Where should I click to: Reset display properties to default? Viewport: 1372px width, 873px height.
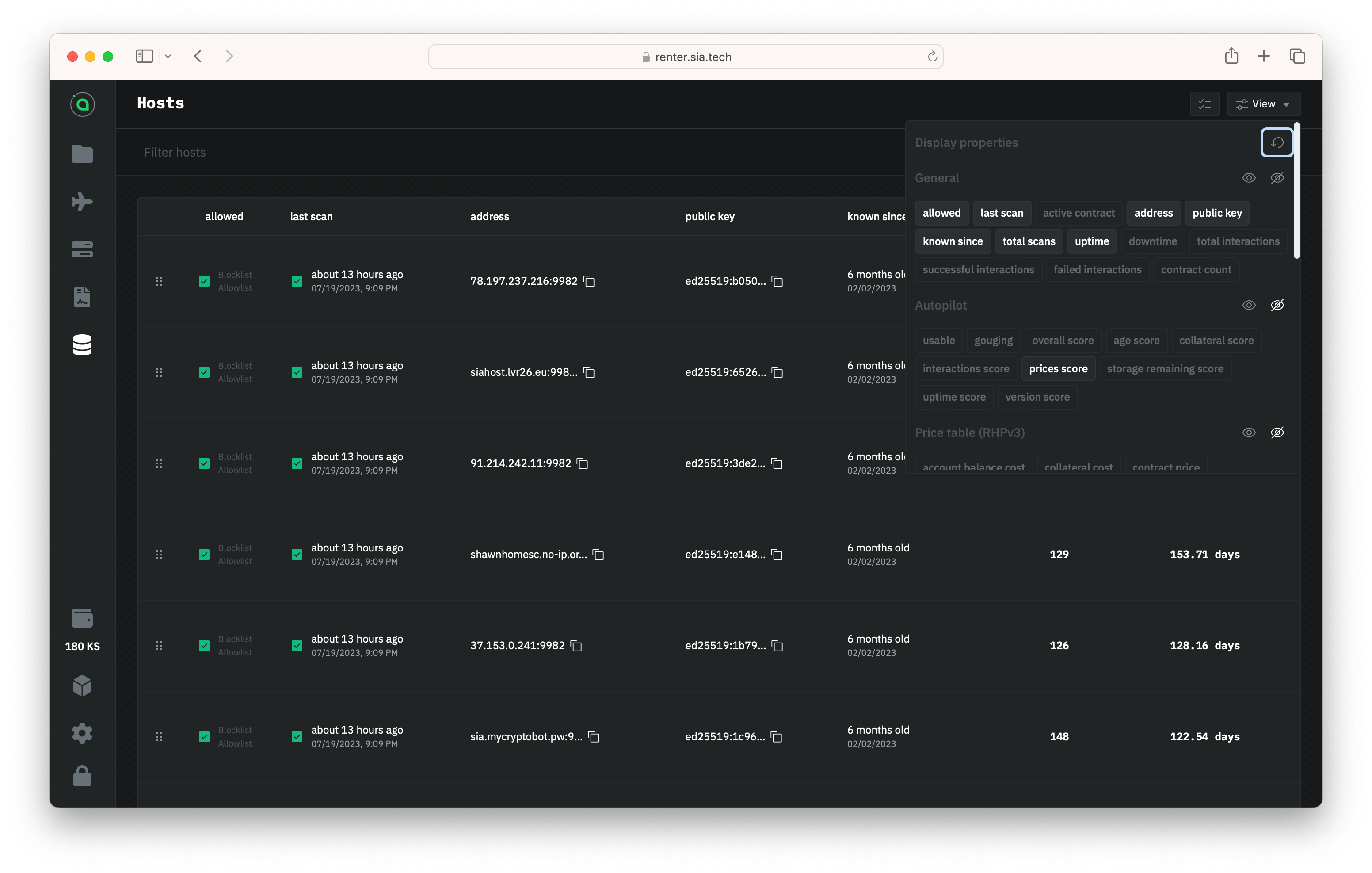[x=1276, y=142]
